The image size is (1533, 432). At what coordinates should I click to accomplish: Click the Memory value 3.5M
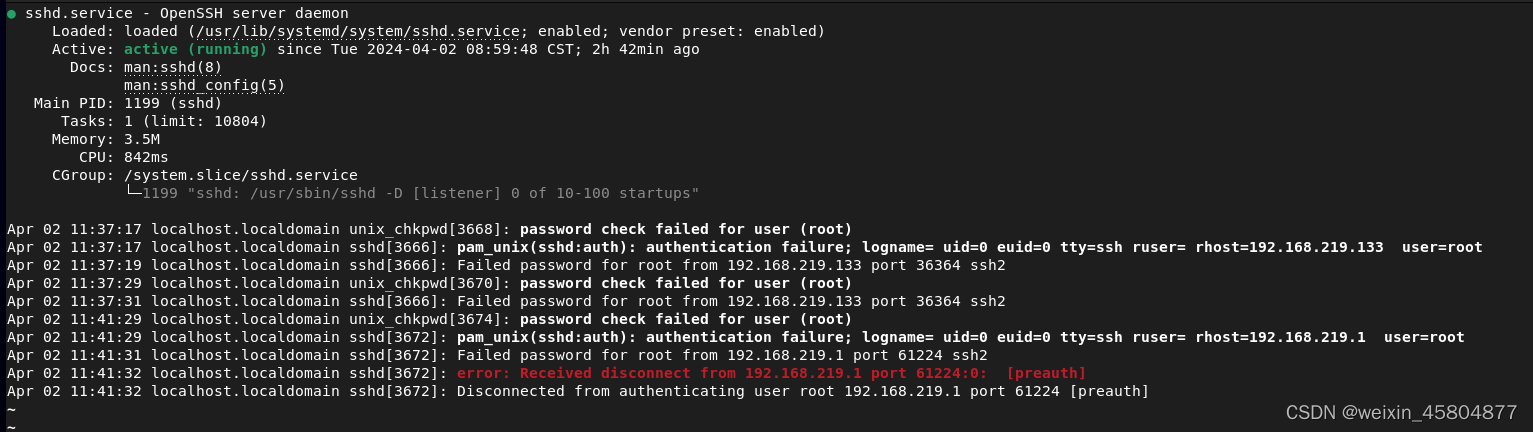pyautogui.click(x=142, y=139)
